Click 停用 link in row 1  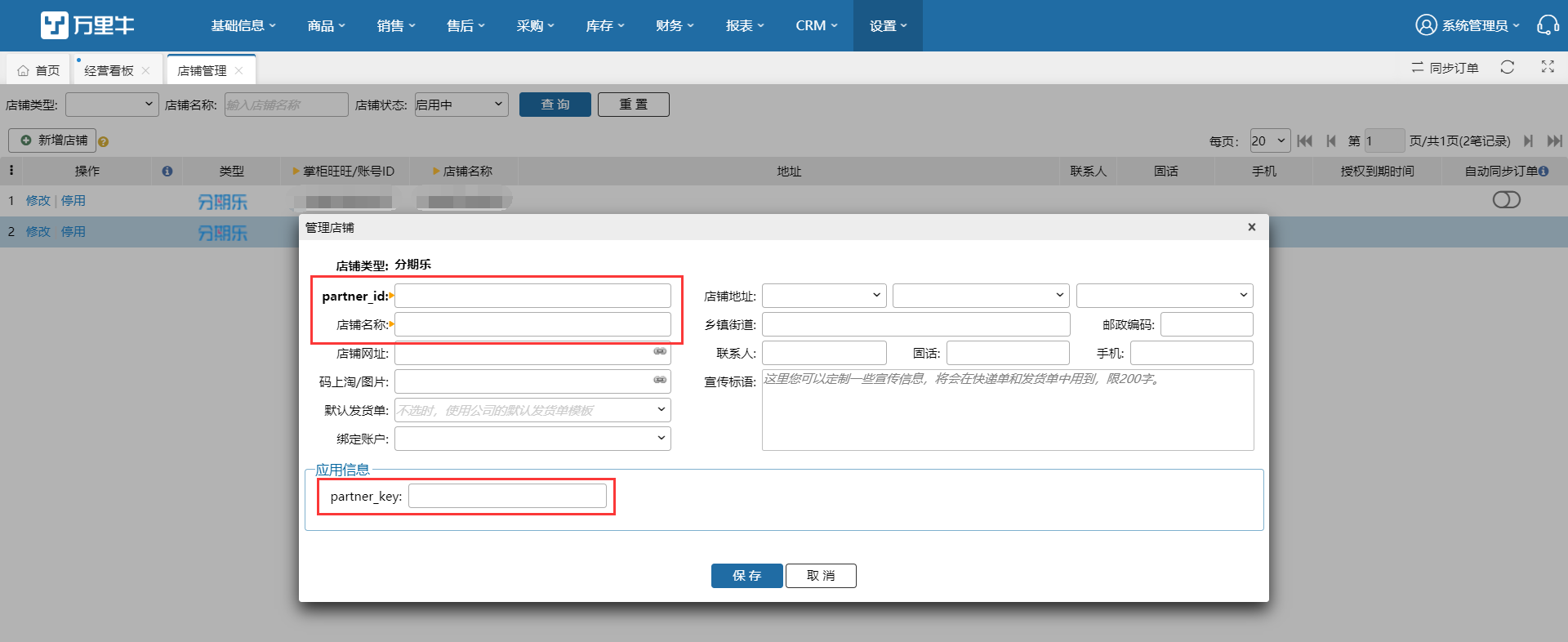click(73, 200)
